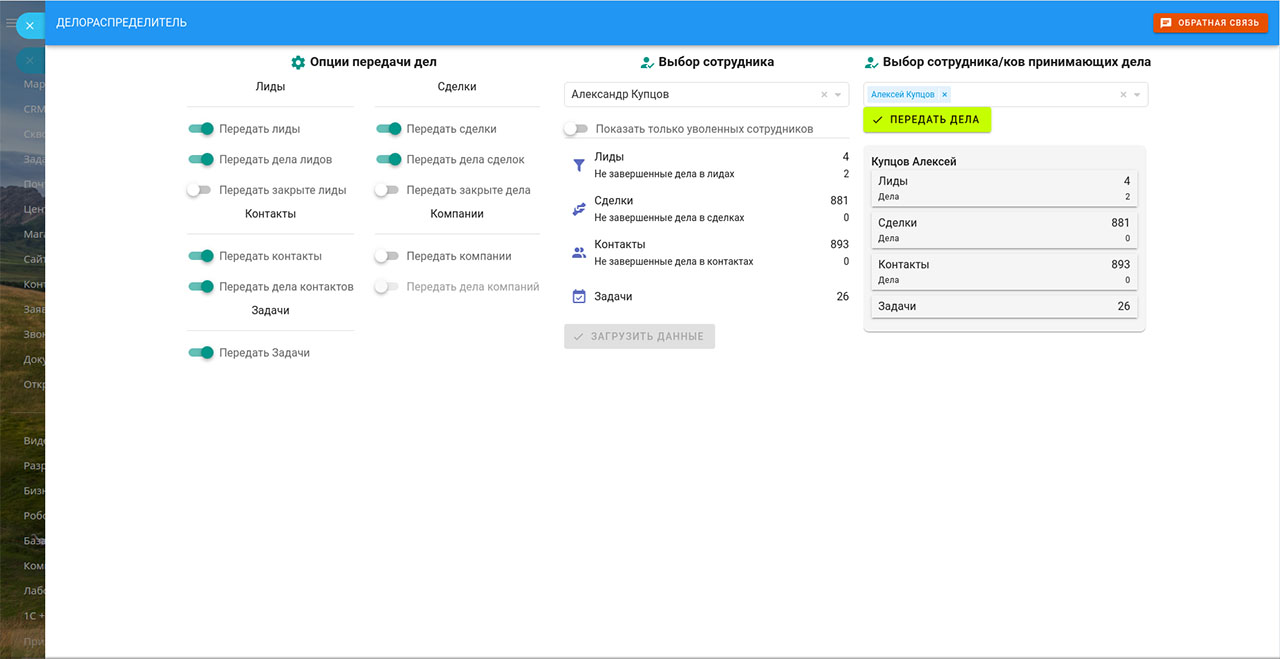The height and width of the screenshot is (659, 1280).
Task: Clear the Александр Купцов selection with x
Action: (x=824, y=95)
